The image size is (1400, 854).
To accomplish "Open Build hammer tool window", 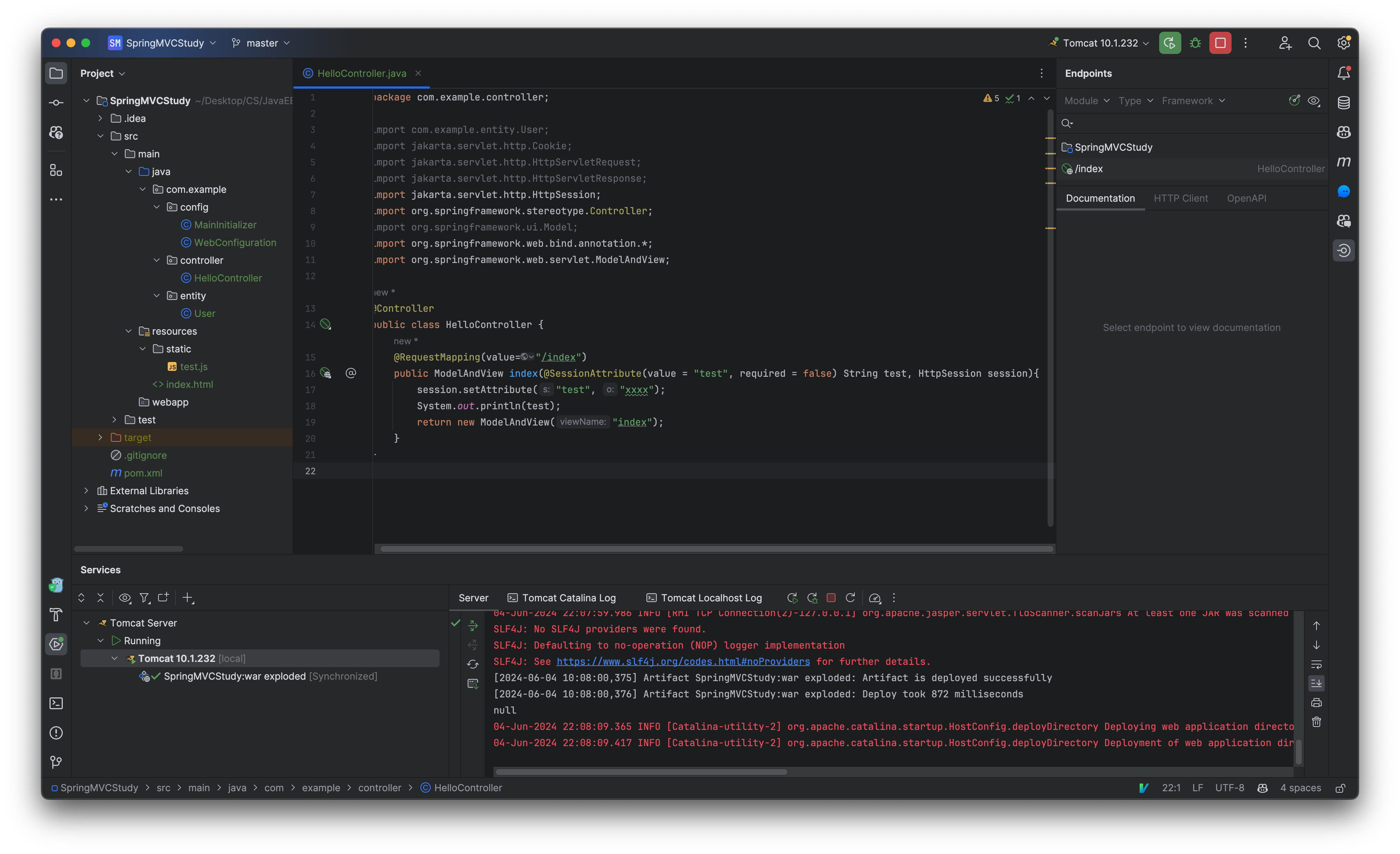I will pyautogui.click(x=56, y=615).
